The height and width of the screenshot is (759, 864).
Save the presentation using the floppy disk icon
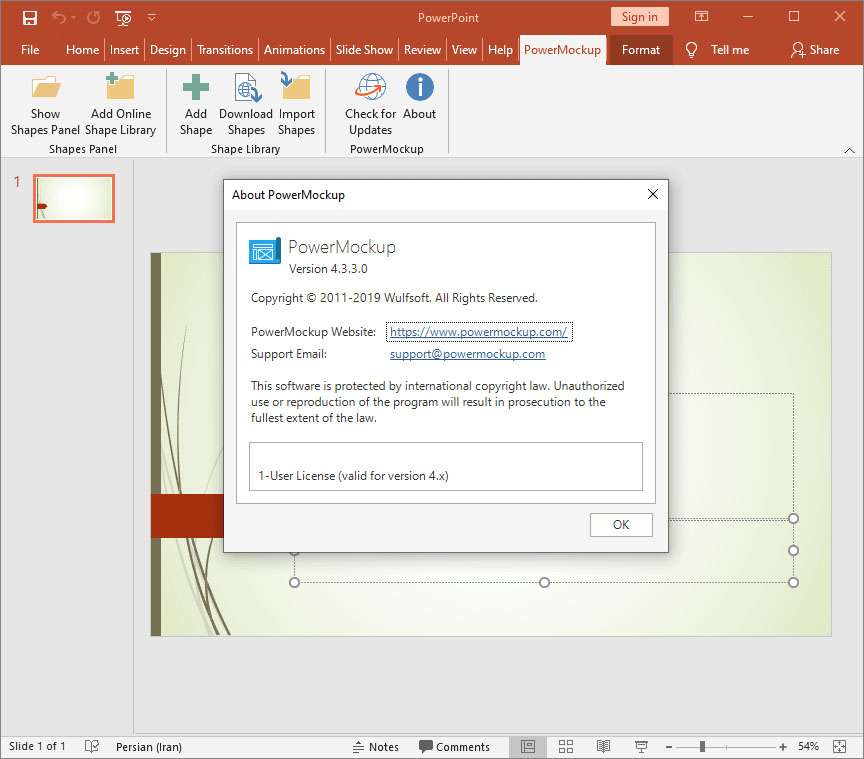[x=30, y=17]
